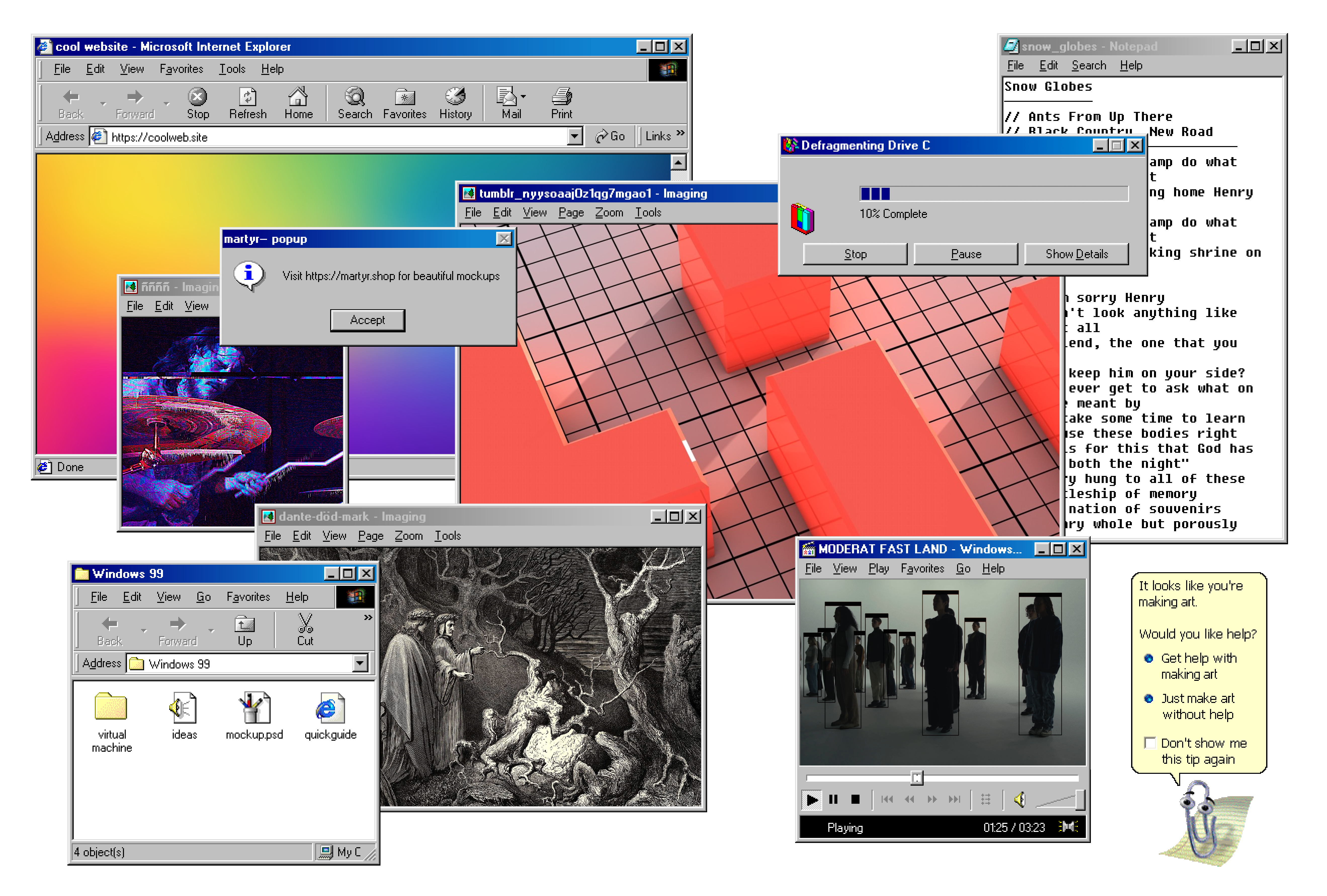Screen dimensions: 1327x896
Task: Open the Forward dropdown arrow in Windows 99 explorer
Action: pyautogui.click(x=211, y=631)
